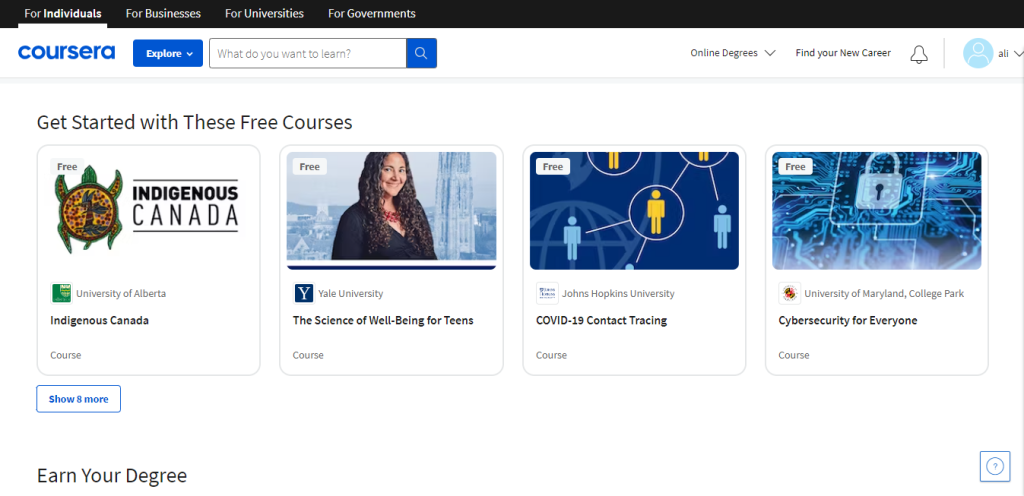Click the Yale University logo
Image resolution: width=1024 pixels, height=496 pixels.
pos(304,293)
